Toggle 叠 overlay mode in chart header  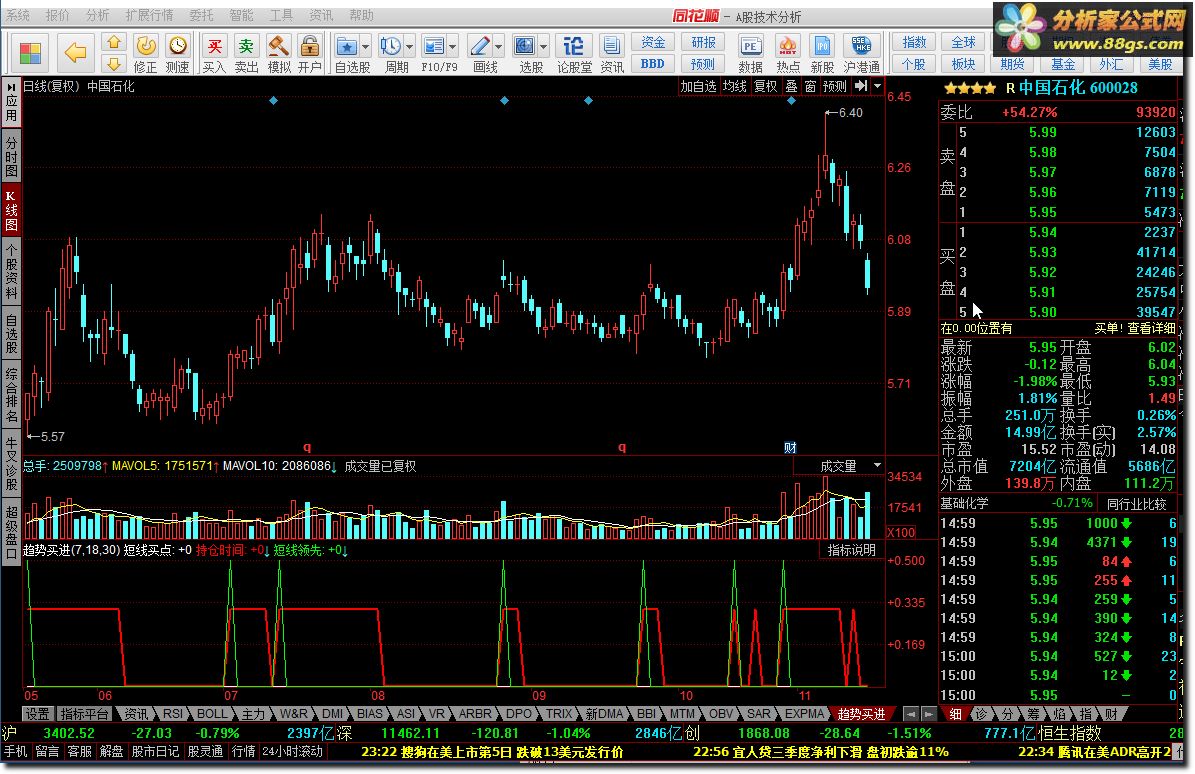(x=792, y=86)
